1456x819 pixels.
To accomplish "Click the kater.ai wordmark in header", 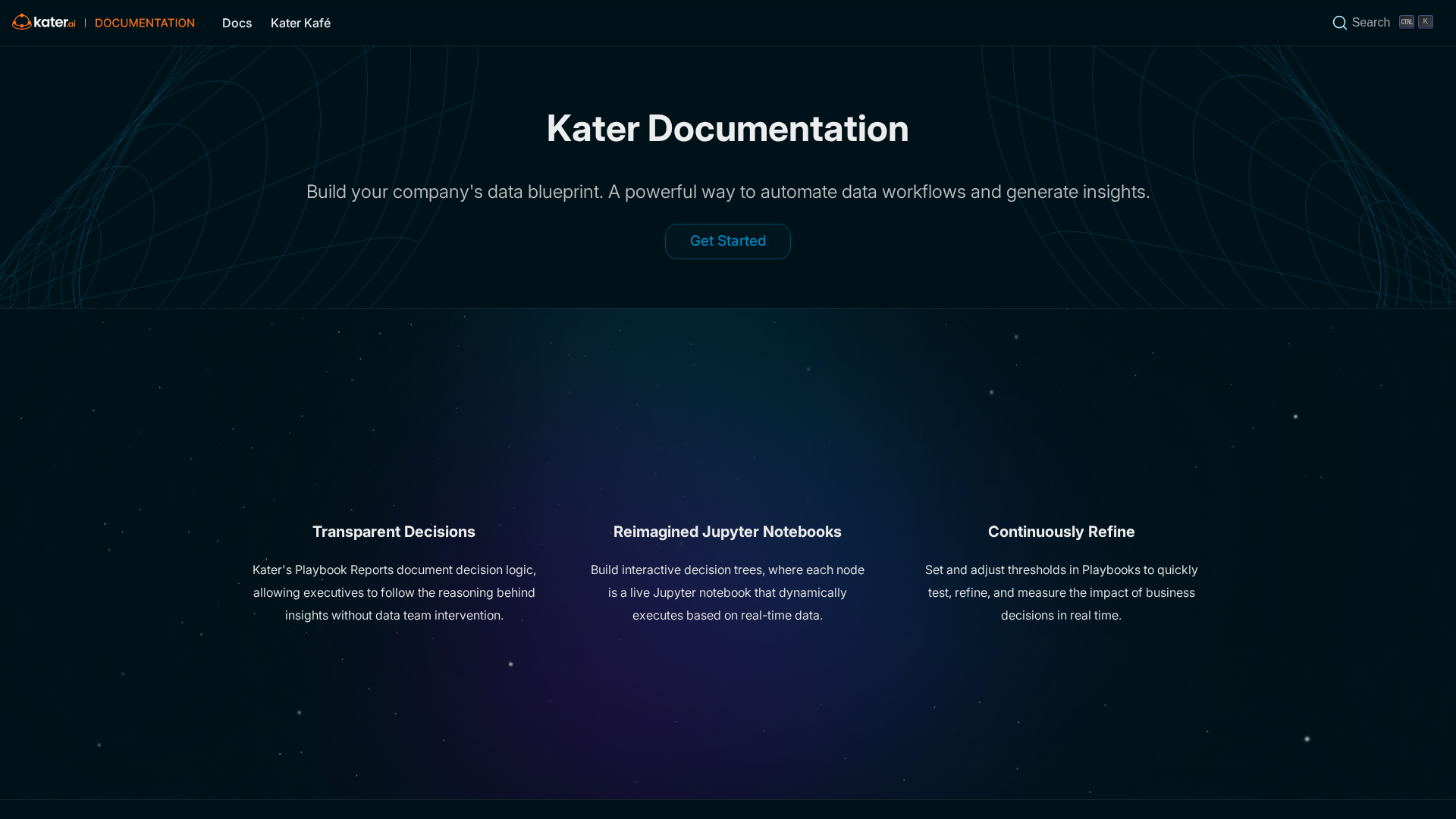I will (x=55, y=22).
